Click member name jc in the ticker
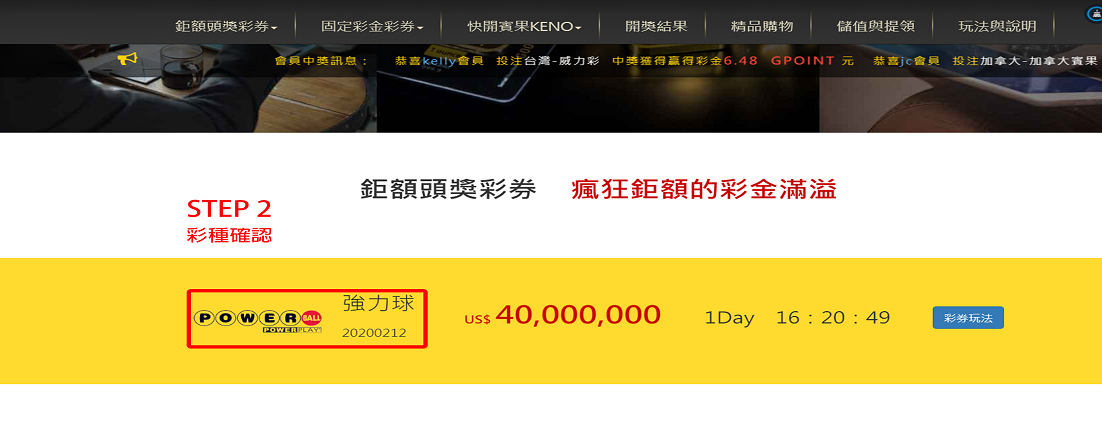The width and height of the screenshot is (1102, 432). pos(906,60)
